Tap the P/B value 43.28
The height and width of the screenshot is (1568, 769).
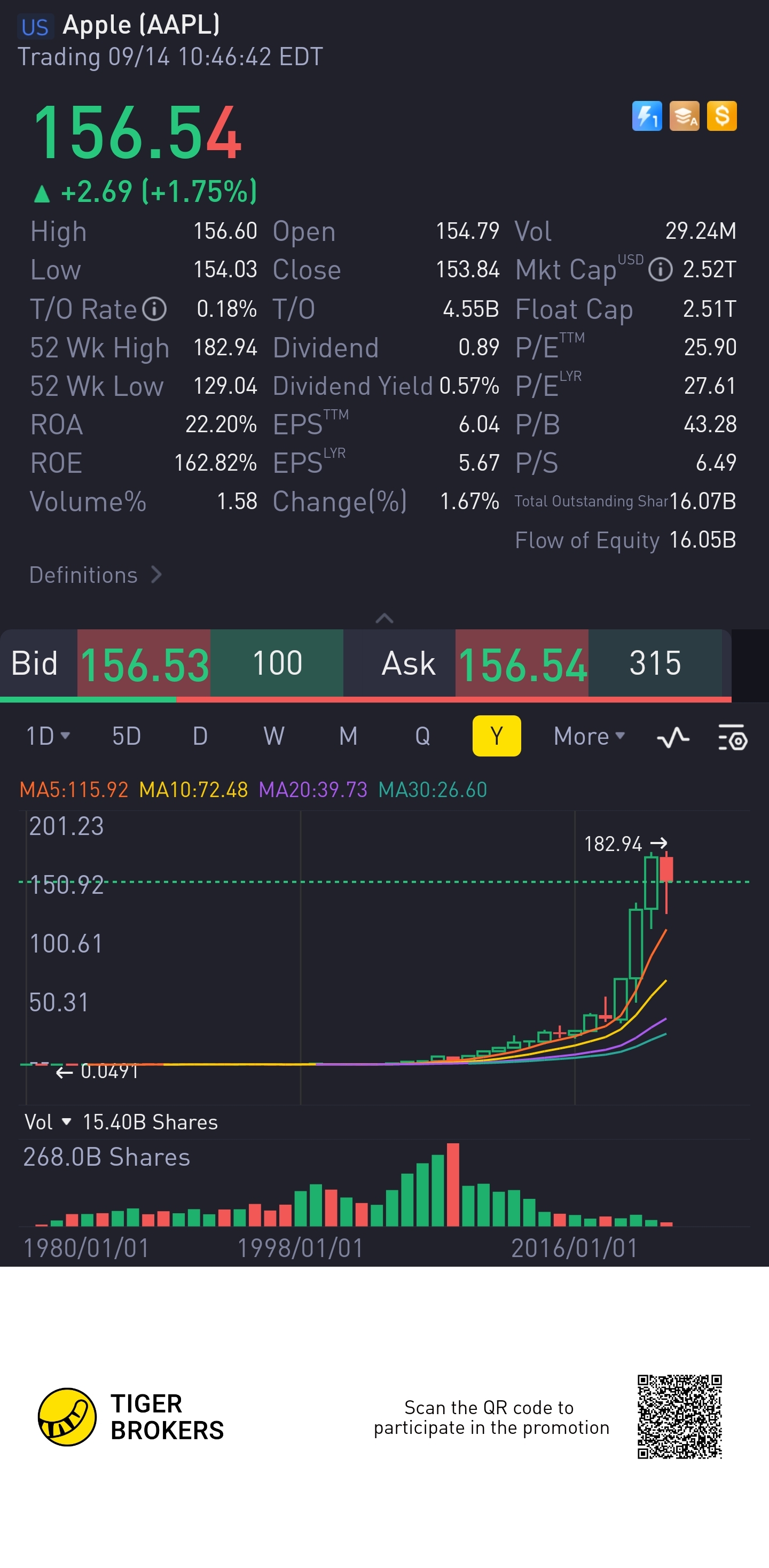tap(710, 424)
